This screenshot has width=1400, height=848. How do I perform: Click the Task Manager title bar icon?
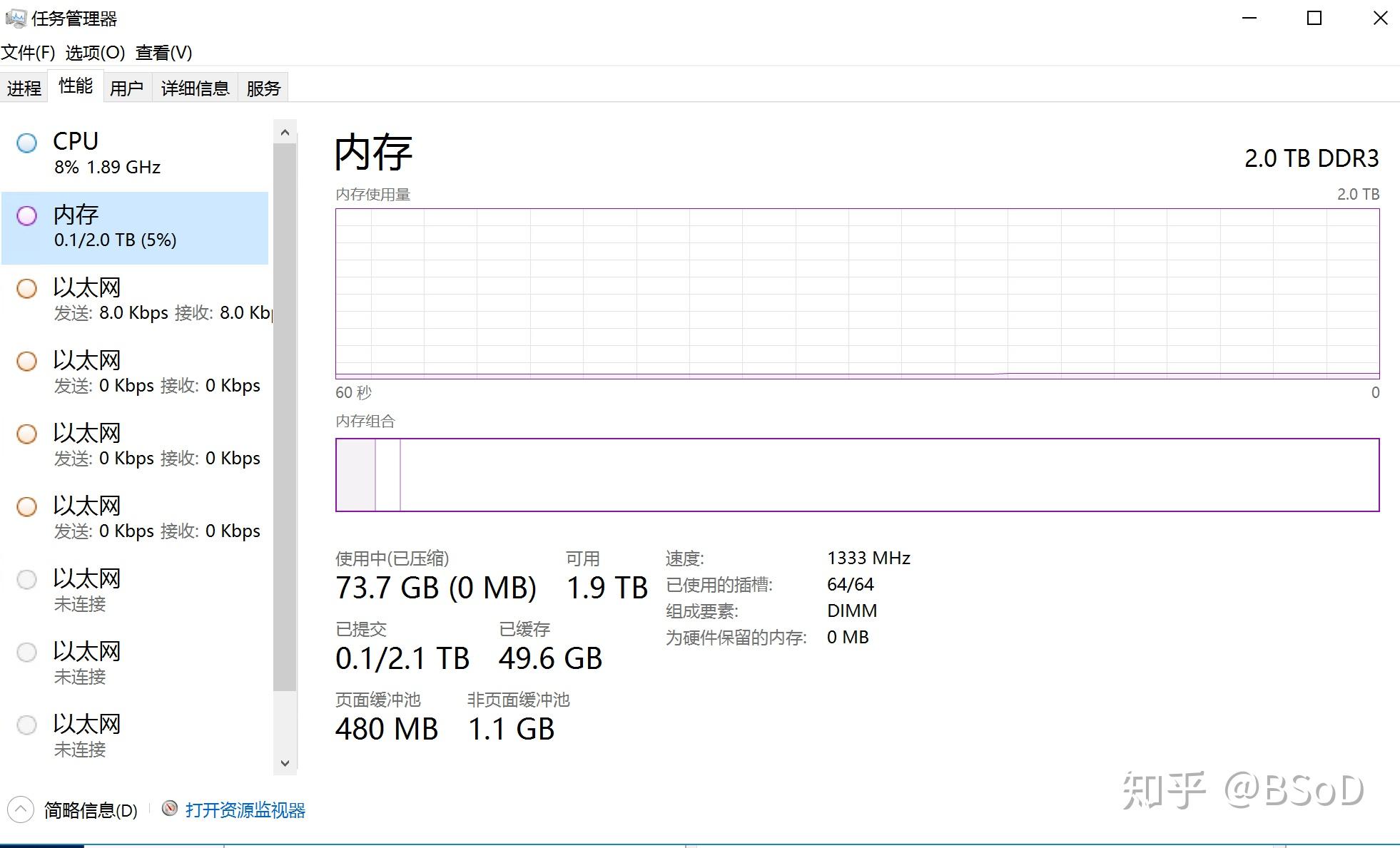pos(15,18)
